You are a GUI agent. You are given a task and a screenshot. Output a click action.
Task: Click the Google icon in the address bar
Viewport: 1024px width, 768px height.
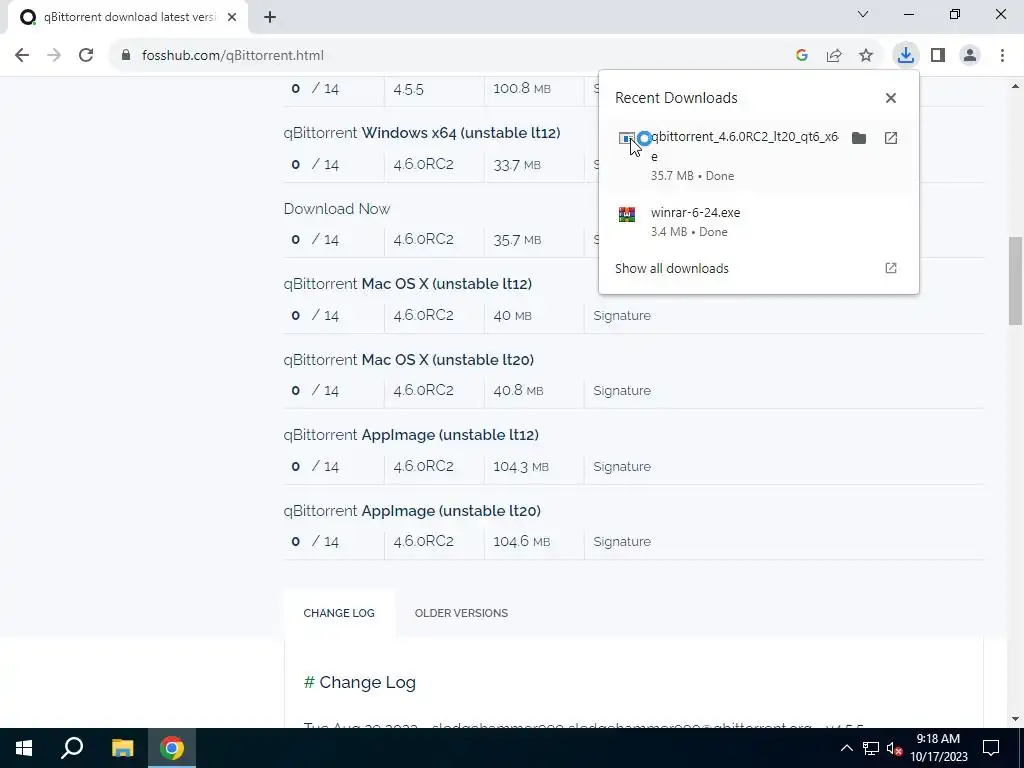tap(802, 56)
